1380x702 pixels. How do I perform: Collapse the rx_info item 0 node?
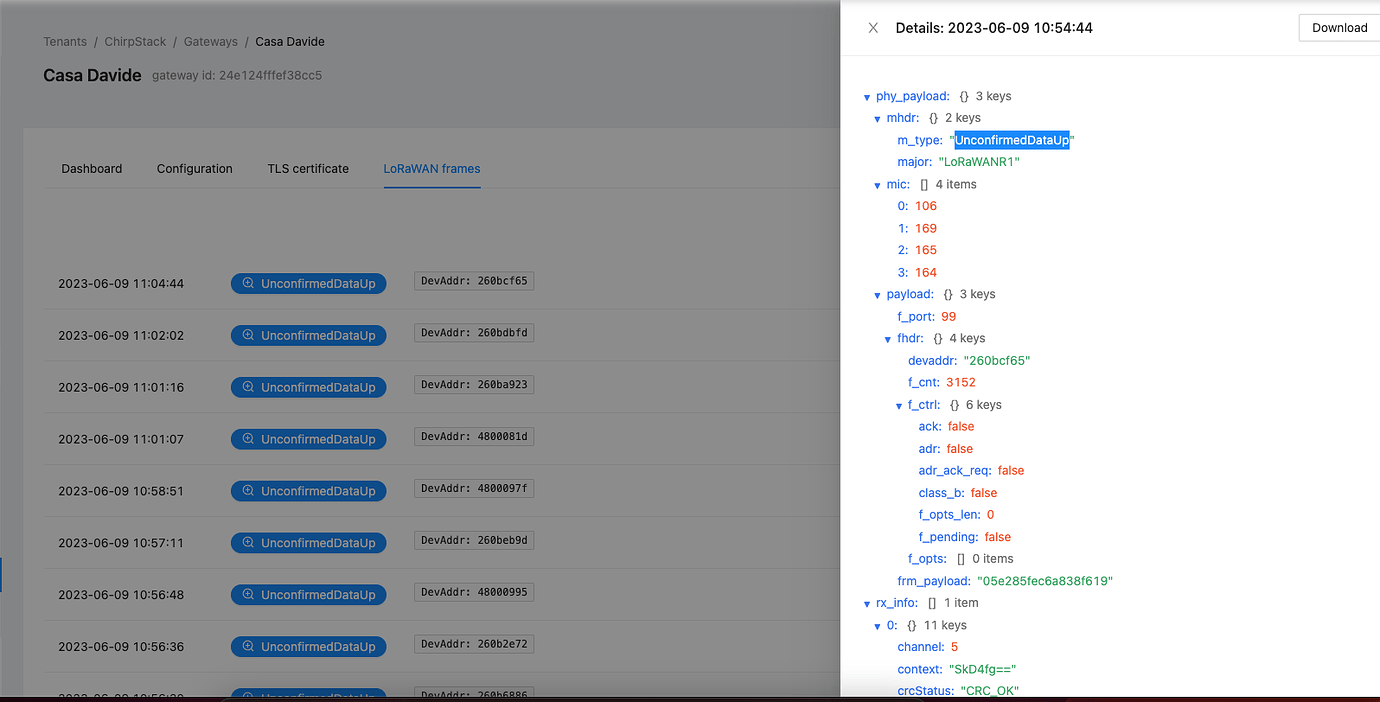pos(877,626)
